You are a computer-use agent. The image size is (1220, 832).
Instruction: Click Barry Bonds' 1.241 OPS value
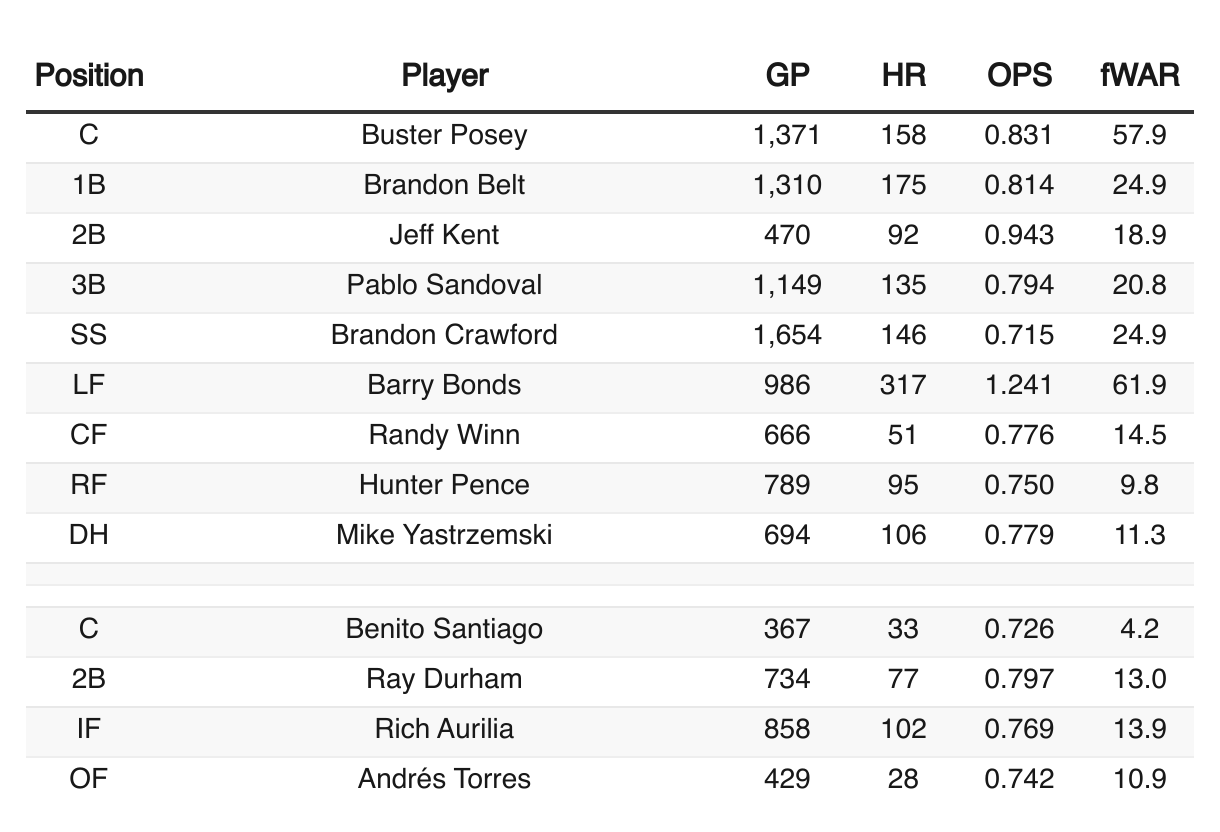[x=1019, y=385]
